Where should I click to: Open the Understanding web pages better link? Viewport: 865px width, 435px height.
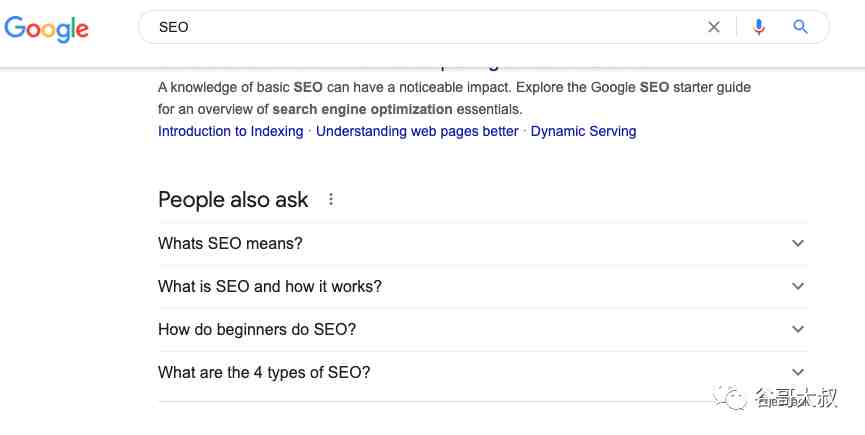coord(417,131)
